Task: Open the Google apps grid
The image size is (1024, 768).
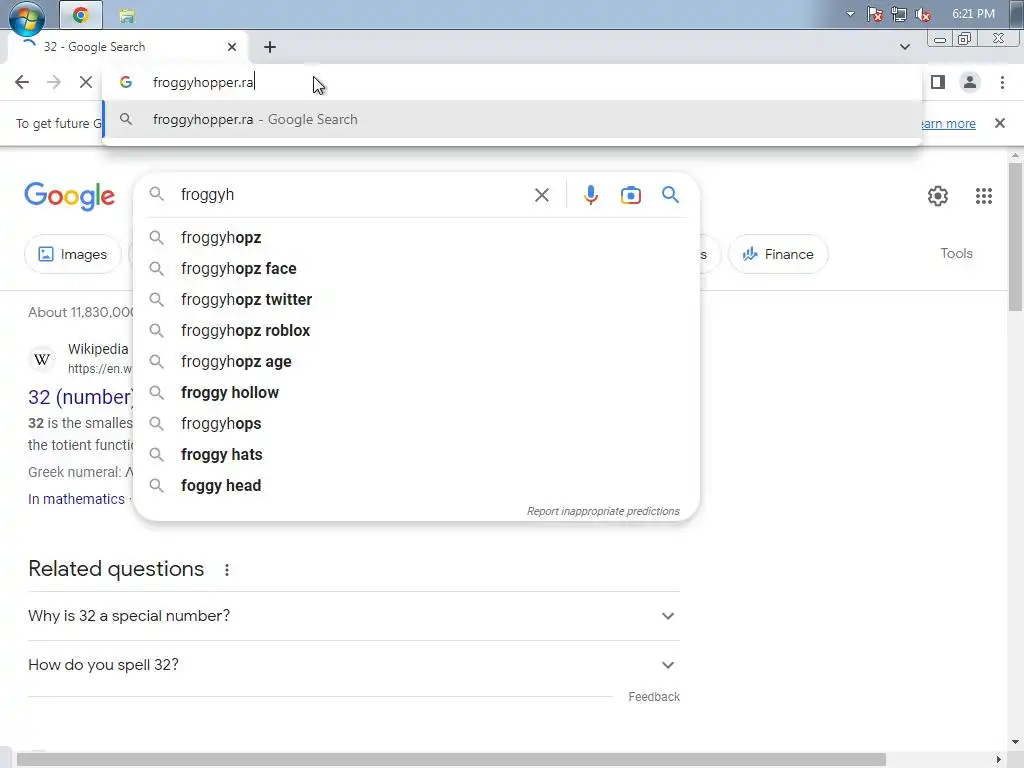Action: [x=984, y=196]
